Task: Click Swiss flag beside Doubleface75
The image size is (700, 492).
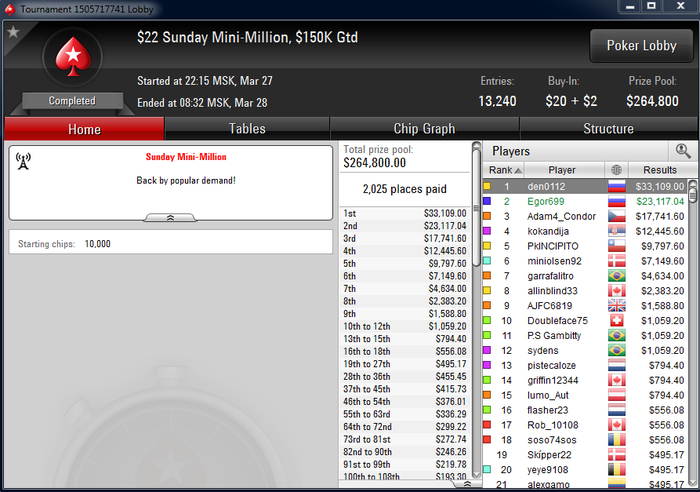Action: pos(617,321)
